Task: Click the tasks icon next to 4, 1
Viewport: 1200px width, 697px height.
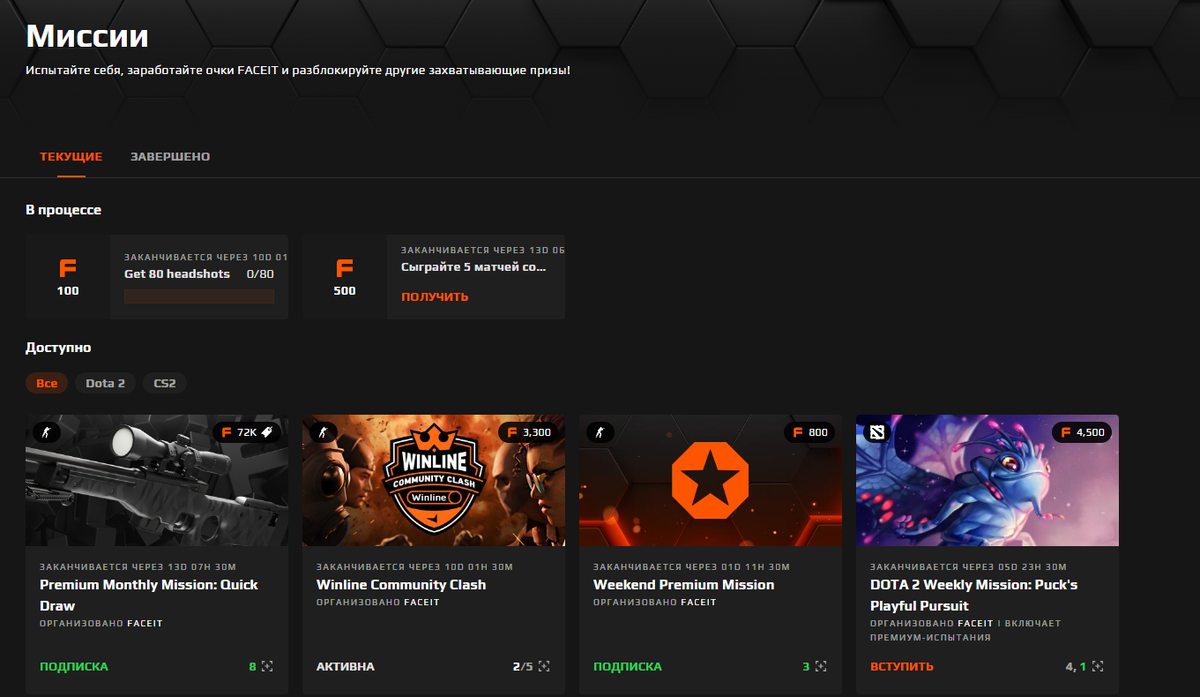Action: pos(1097,666)
